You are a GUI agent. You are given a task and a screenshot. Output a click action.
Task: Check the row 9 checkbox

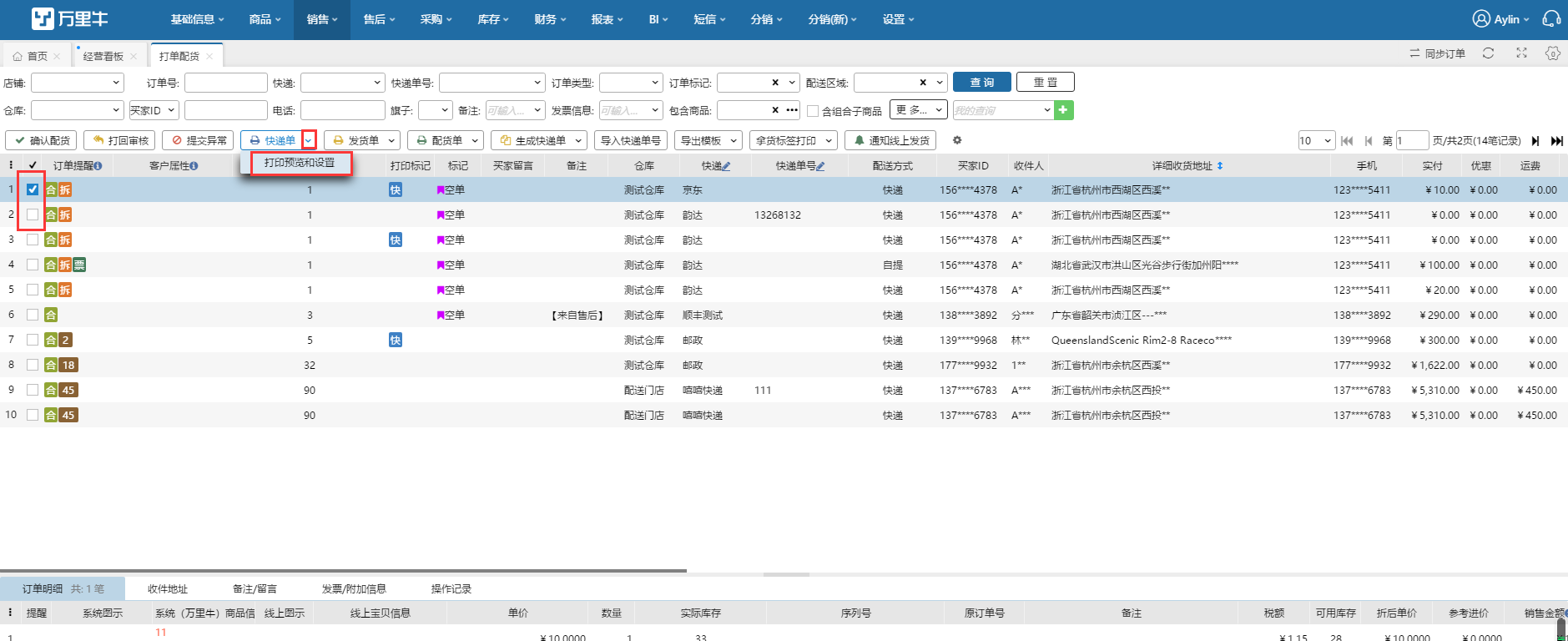(33, 390)
